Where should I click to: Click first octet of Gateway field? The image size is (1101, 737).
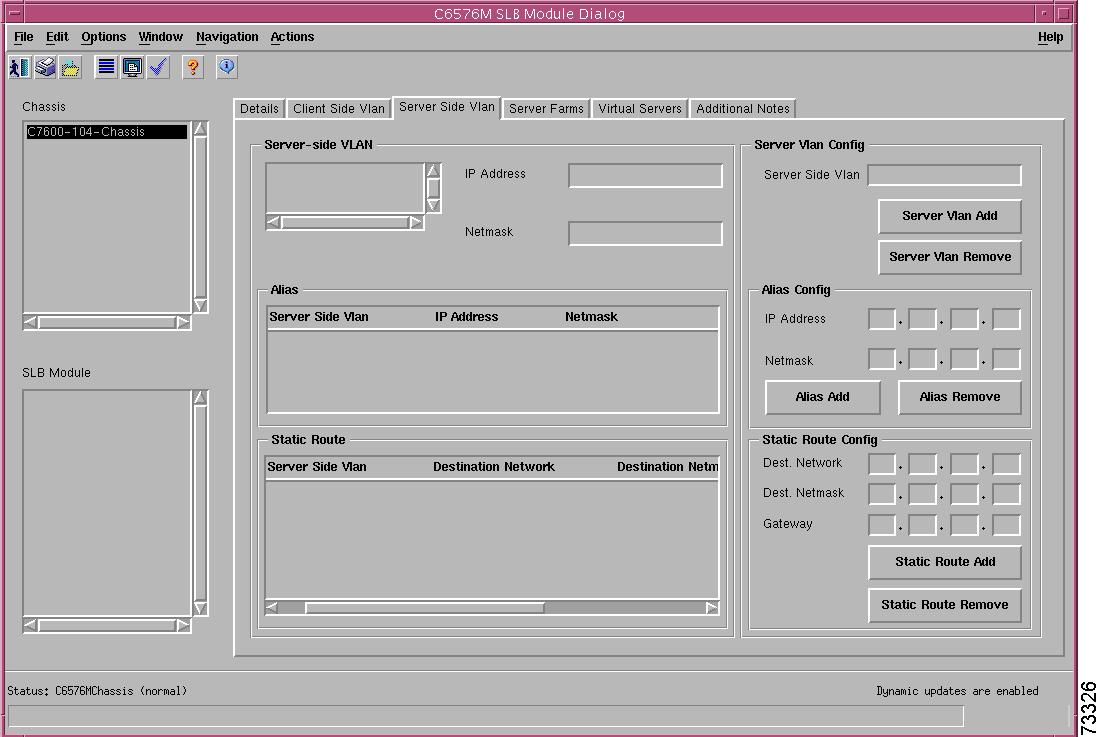882,525
